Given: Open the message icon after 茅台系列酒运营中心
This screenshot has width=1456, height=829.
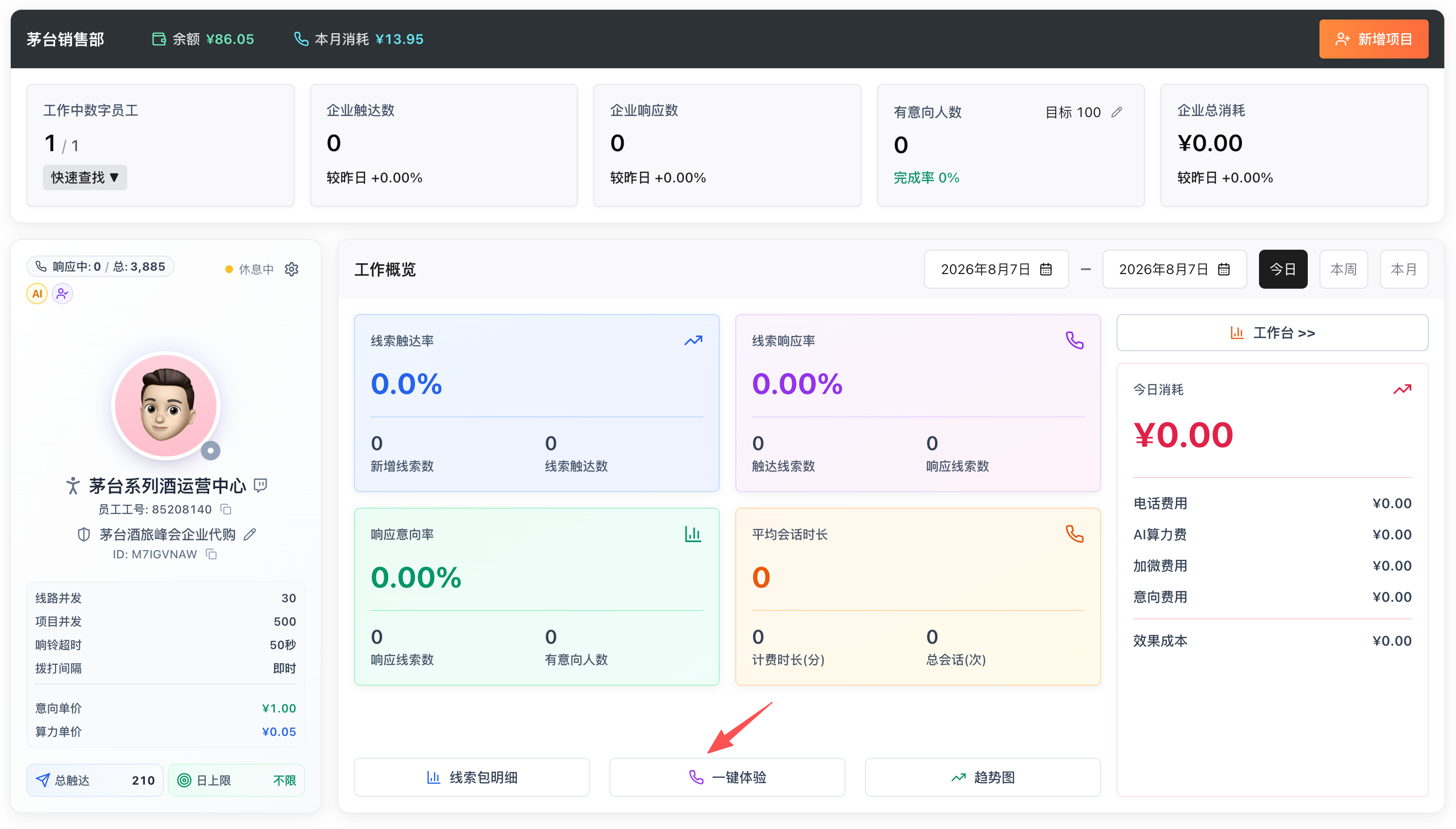Looking at the screenshot, I should [260, 485].
